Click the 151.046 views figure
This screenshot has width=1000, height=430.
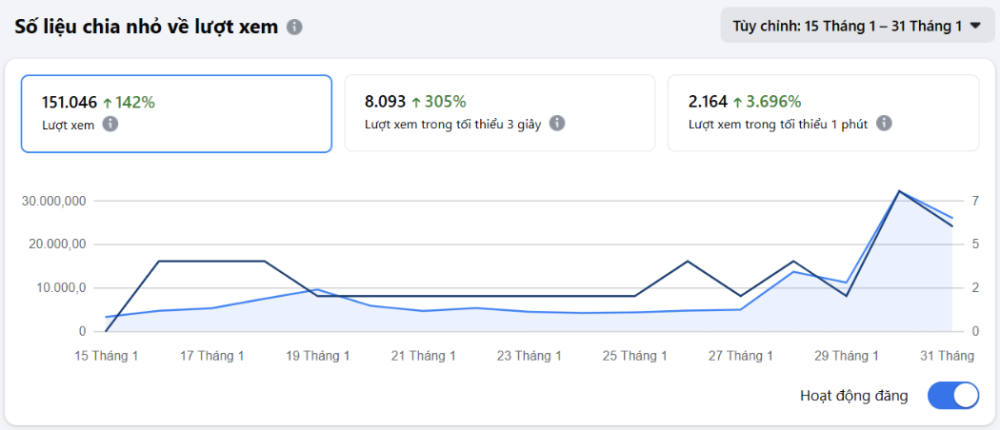click(69, 102)
